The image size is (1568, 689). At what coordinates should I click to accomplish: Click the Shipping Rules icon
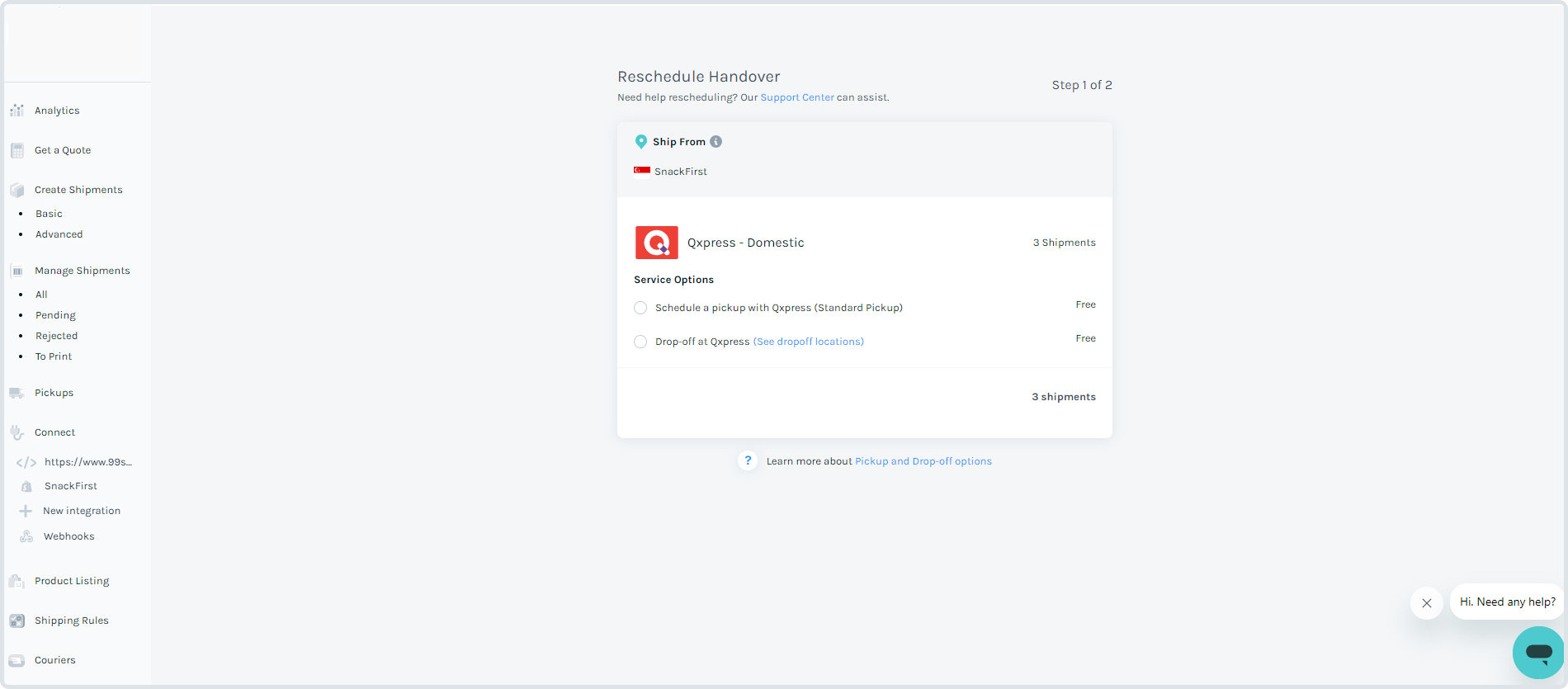pyautogui.click(x=17, y=621)
